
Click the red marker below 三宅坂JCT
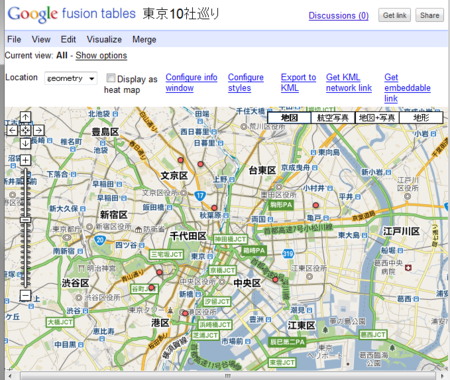[159, 272]
